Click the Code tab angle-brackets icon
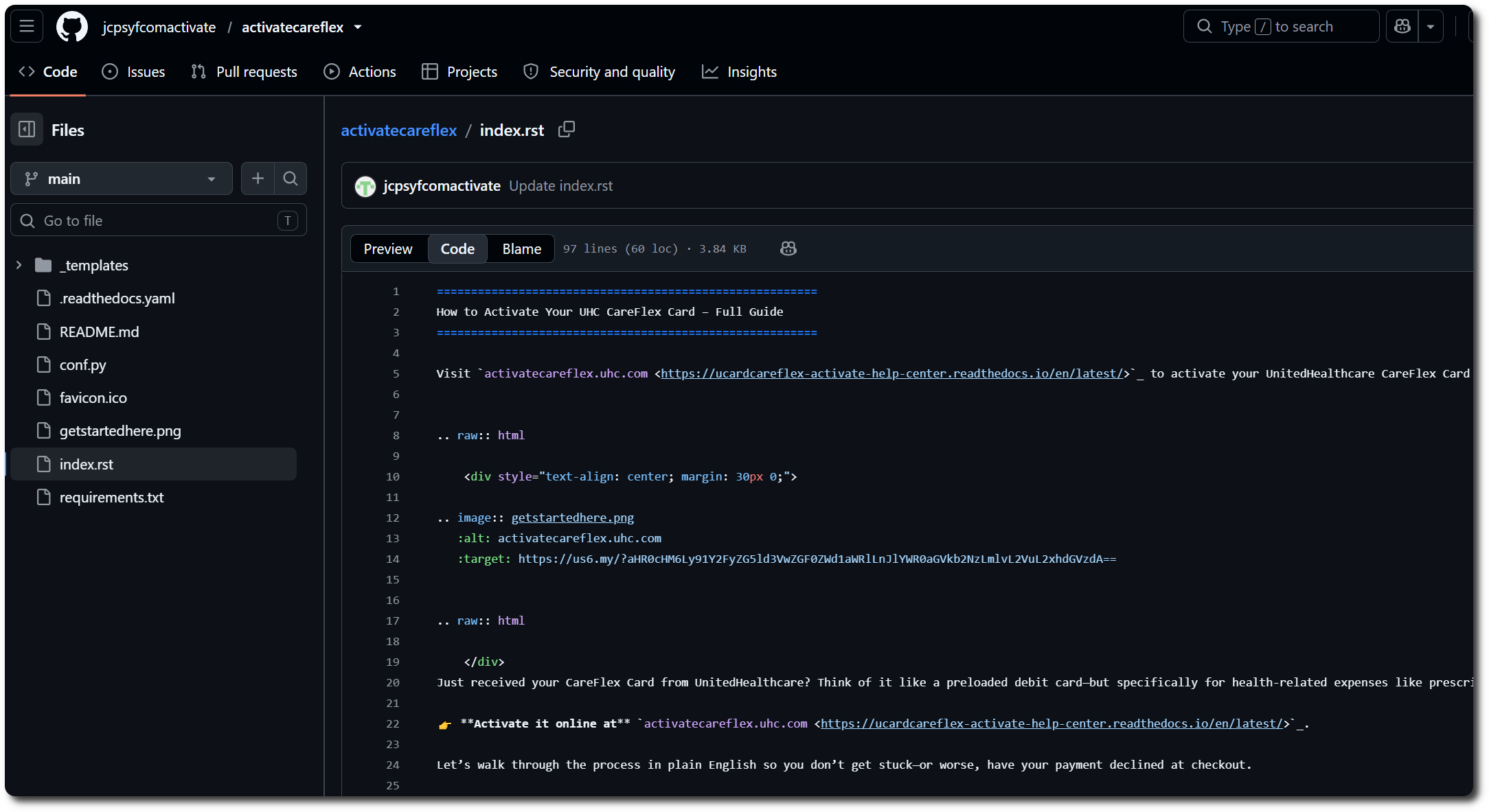Screen dimensions: 1489x812 (27, 71)
